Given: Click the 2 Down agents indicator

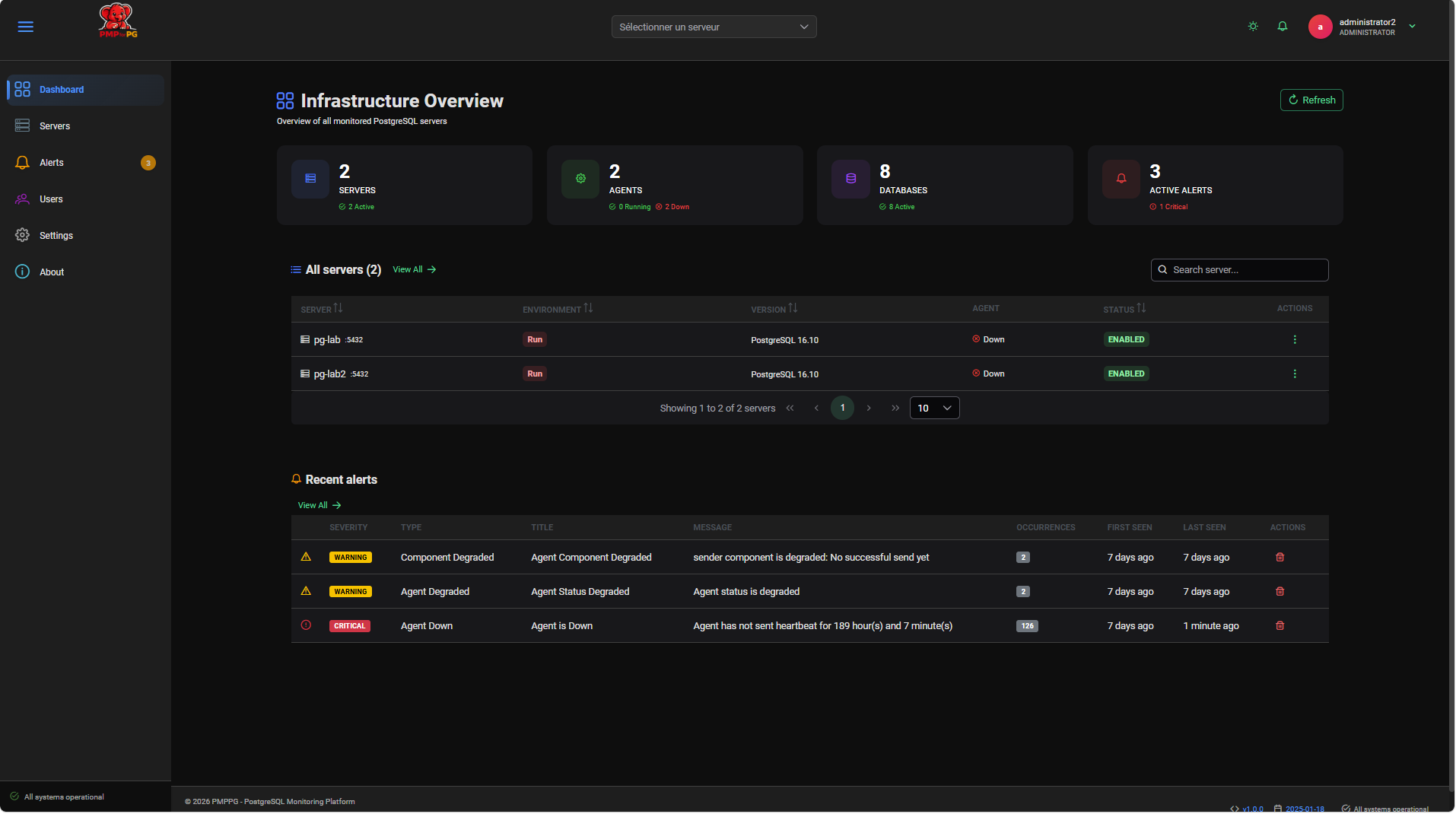Looking at the screenshot, I should 672,207.
